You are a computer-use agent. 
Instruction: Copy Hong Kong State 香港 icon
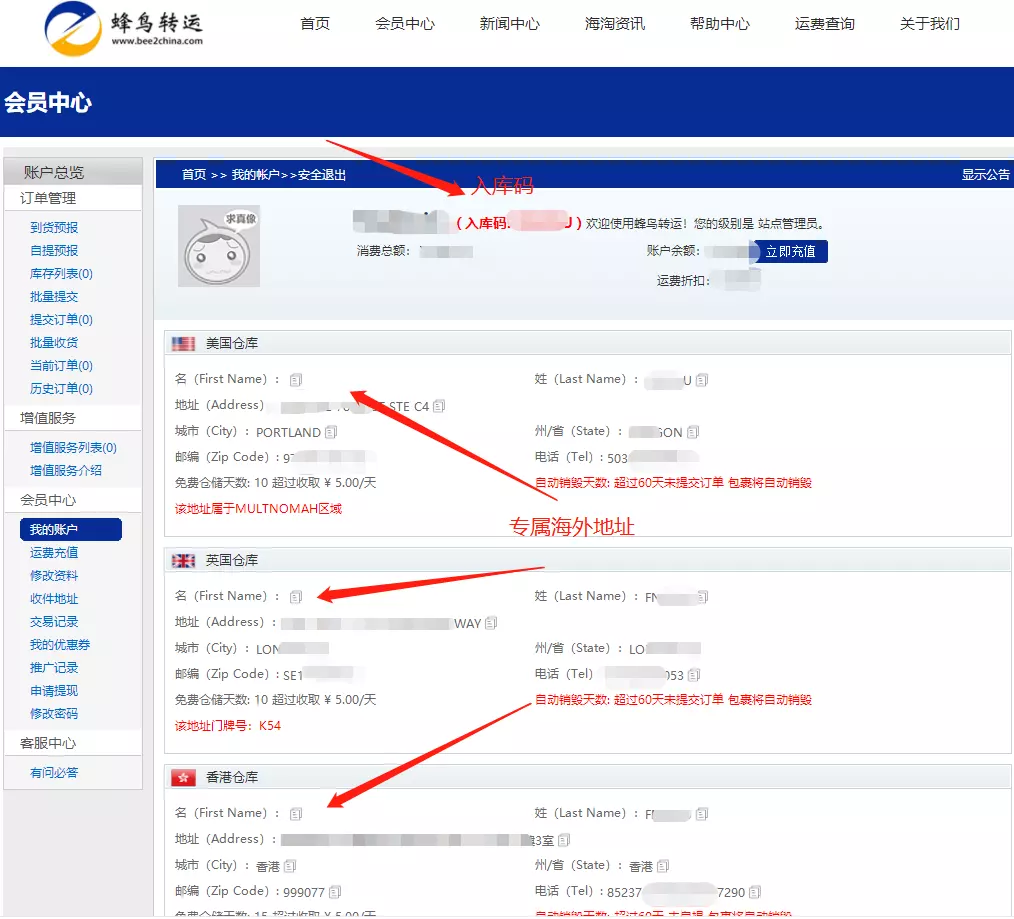coord(663,866)
